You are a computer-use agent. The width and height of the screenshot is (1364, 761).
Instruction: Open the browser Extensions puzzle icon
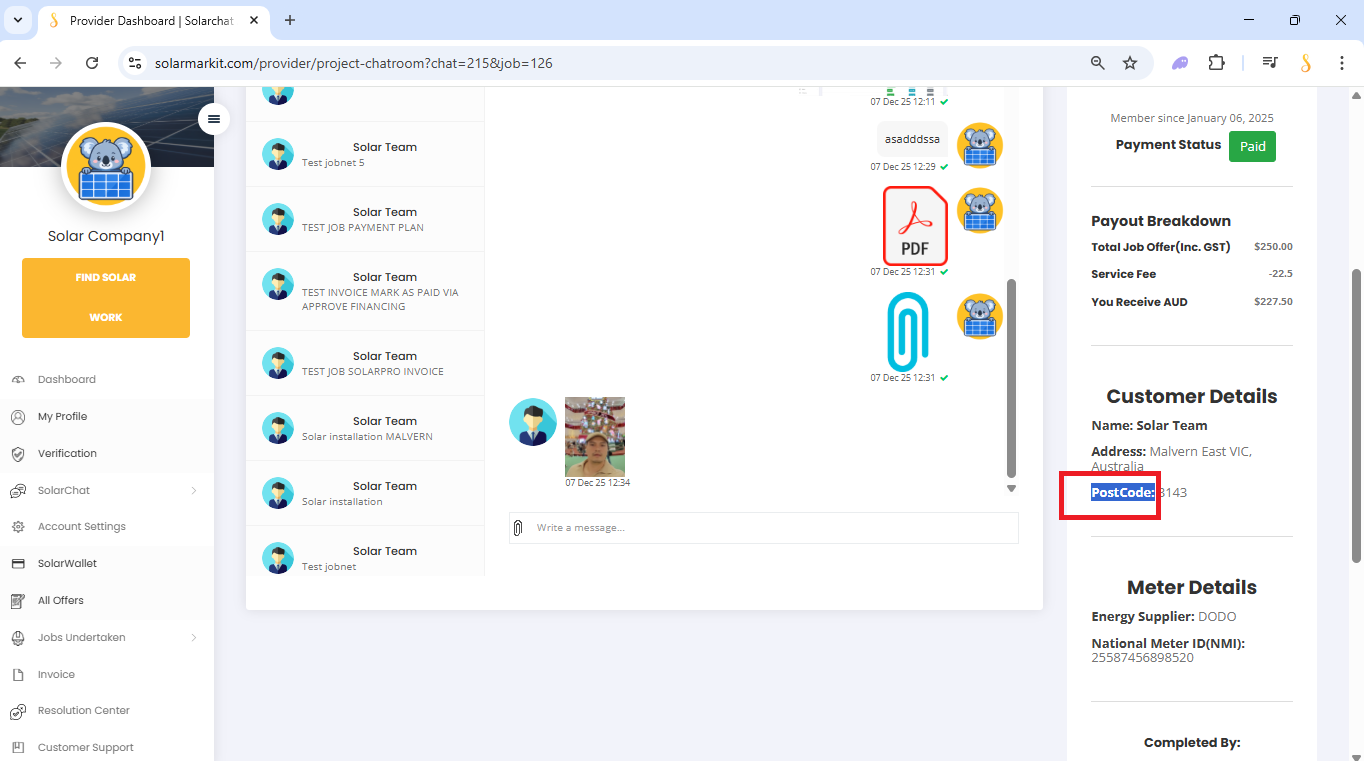(1216, 63)
